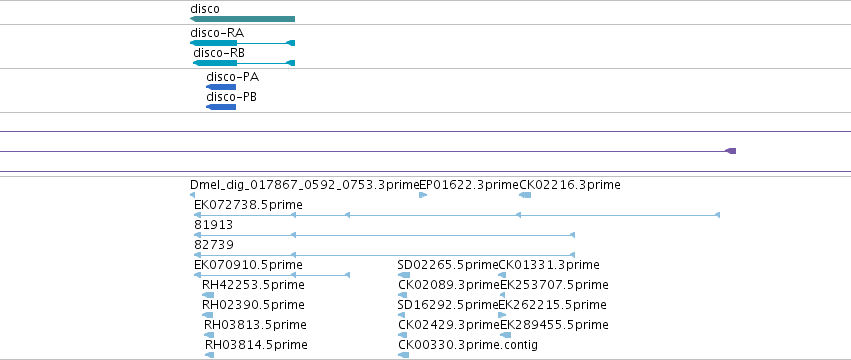Select the disco gene bar

[x=242, y=19]
